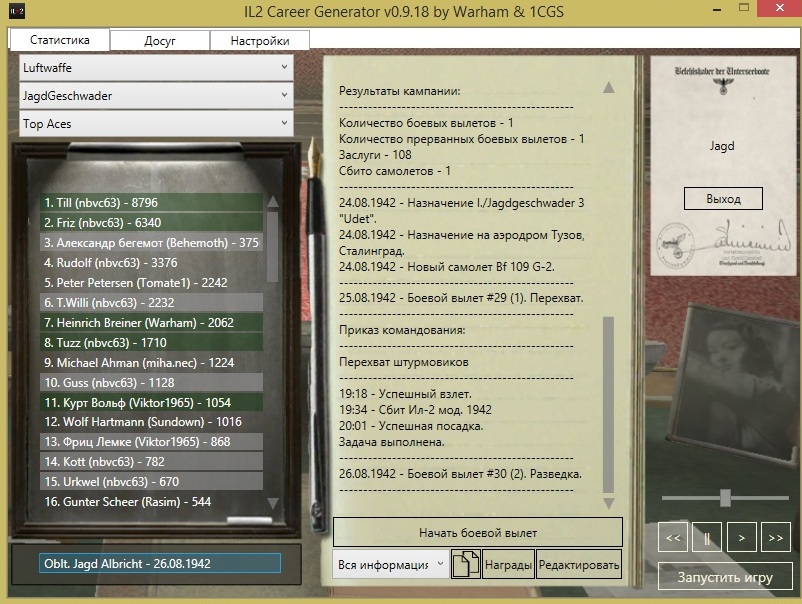Click the Выход exit button
This screenshot has width=802, height=604.
click(723, 198)
